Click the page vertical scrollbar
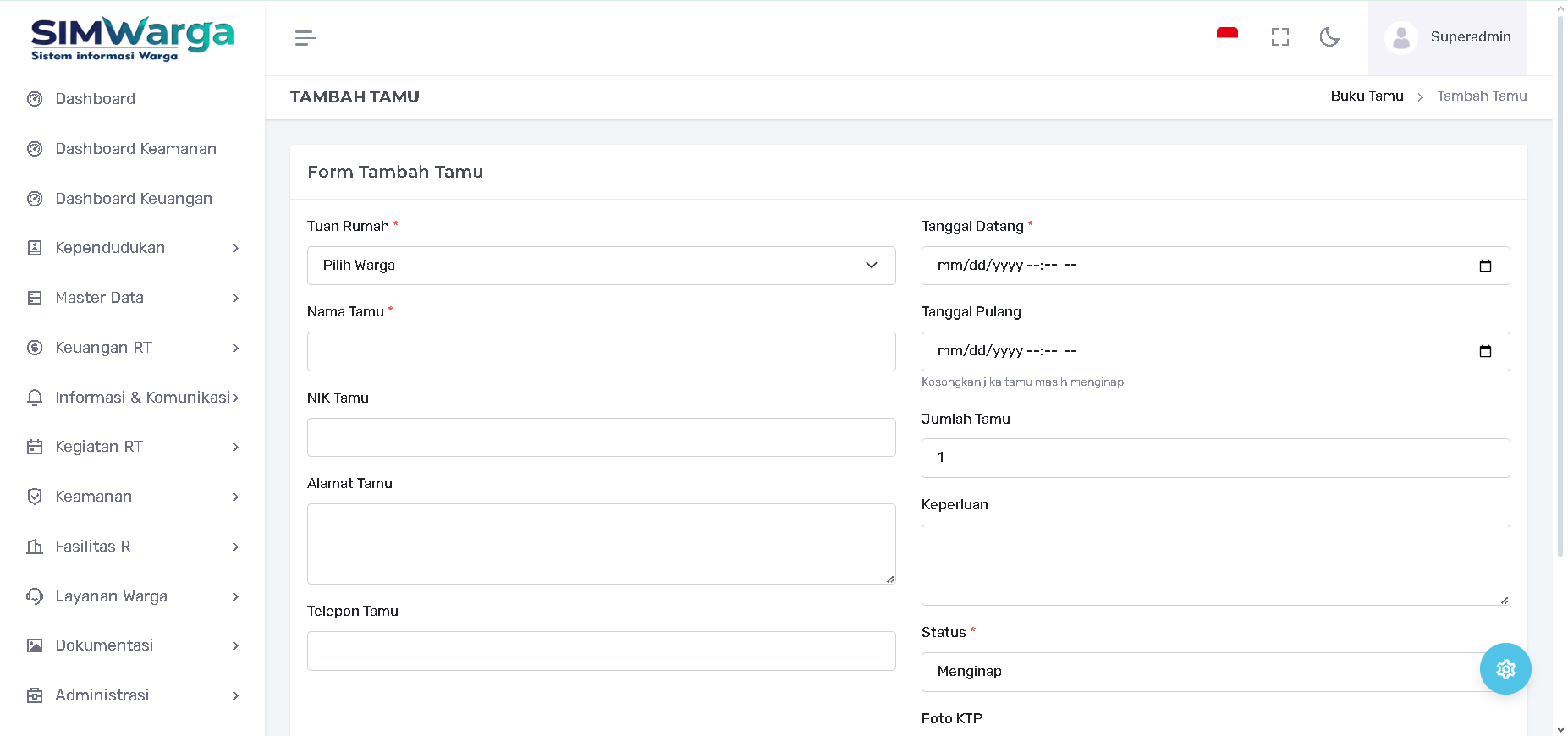 pos(1560,288)
